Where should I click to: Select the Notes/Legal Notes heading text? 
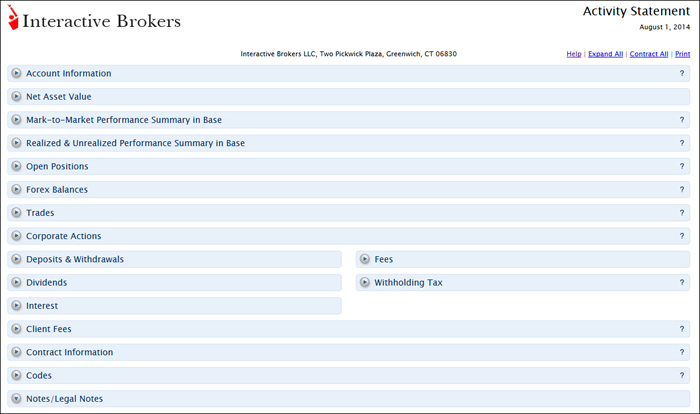point(64,398)
